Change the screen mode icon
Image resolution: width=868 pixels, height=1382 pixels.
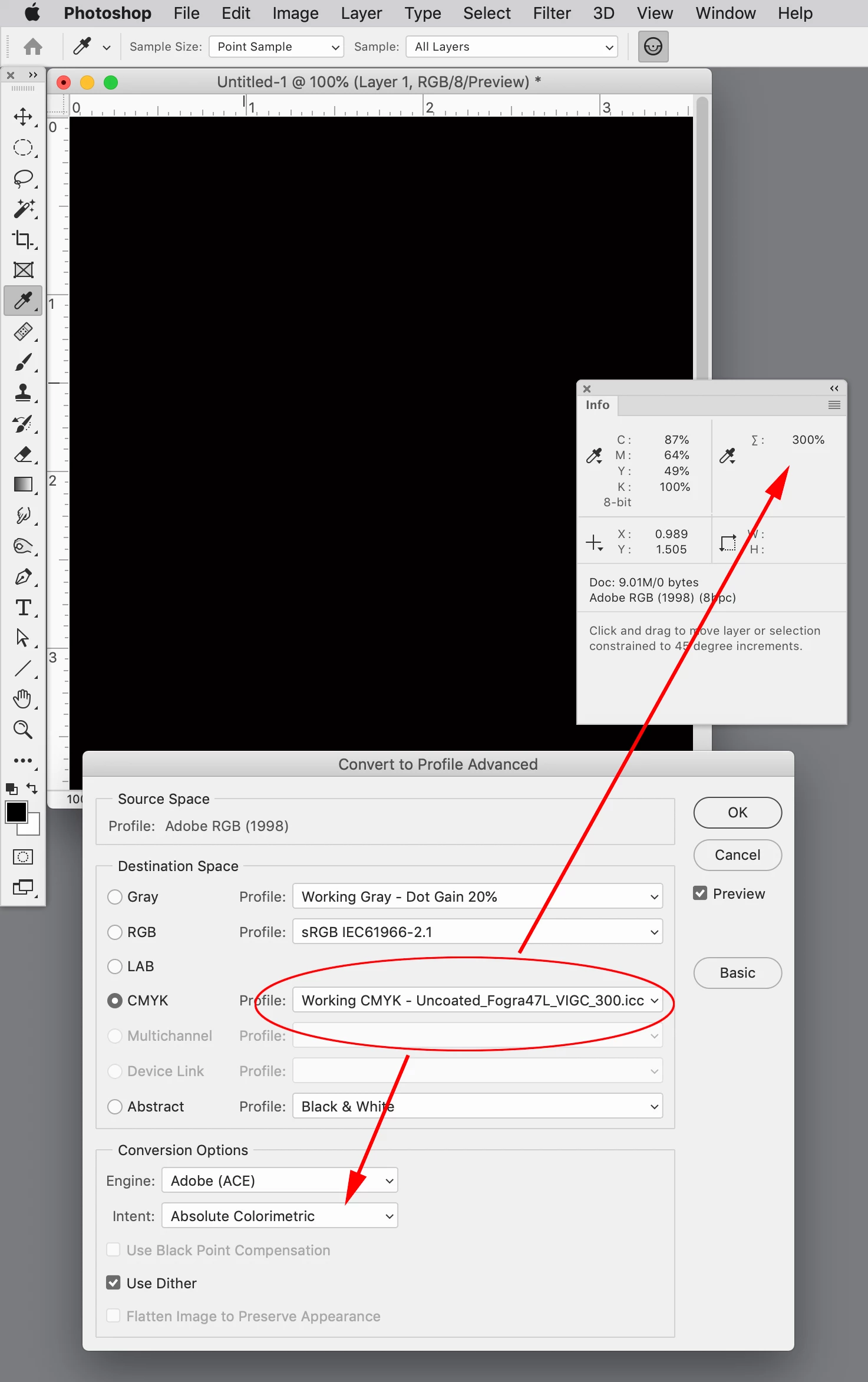(x=23, y=887)
